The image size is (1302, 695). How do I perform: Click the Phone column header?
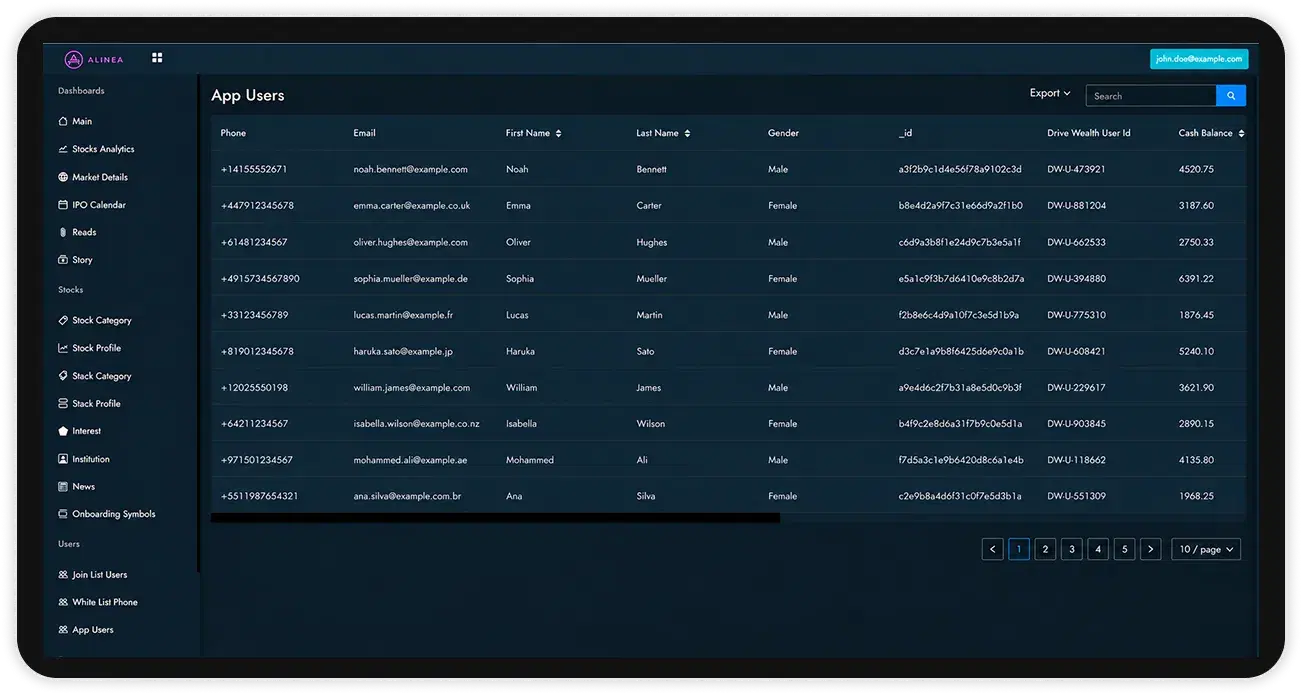coord(233,133)
